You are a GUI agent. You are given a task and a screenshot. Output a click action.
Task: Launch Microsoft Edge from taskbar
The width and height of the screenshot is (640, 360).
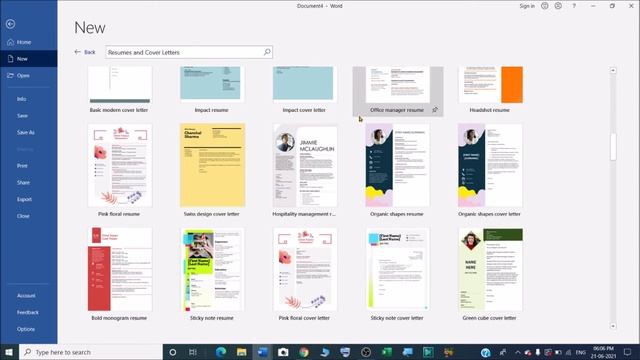[x=221, y=352]
